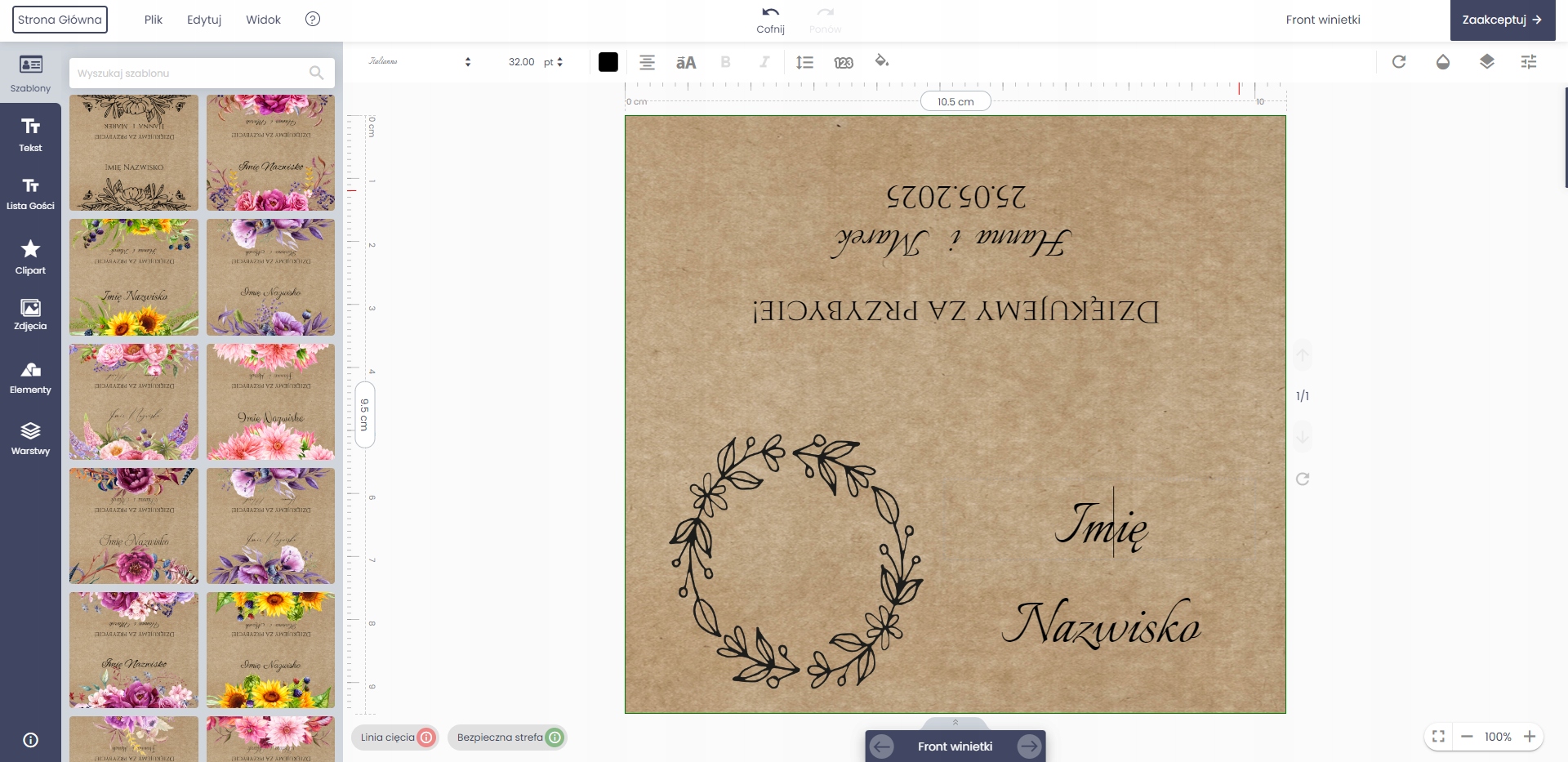Toggle italic formatting
The width and height of the screenshot is (1568, 762).
coord(764,62)
